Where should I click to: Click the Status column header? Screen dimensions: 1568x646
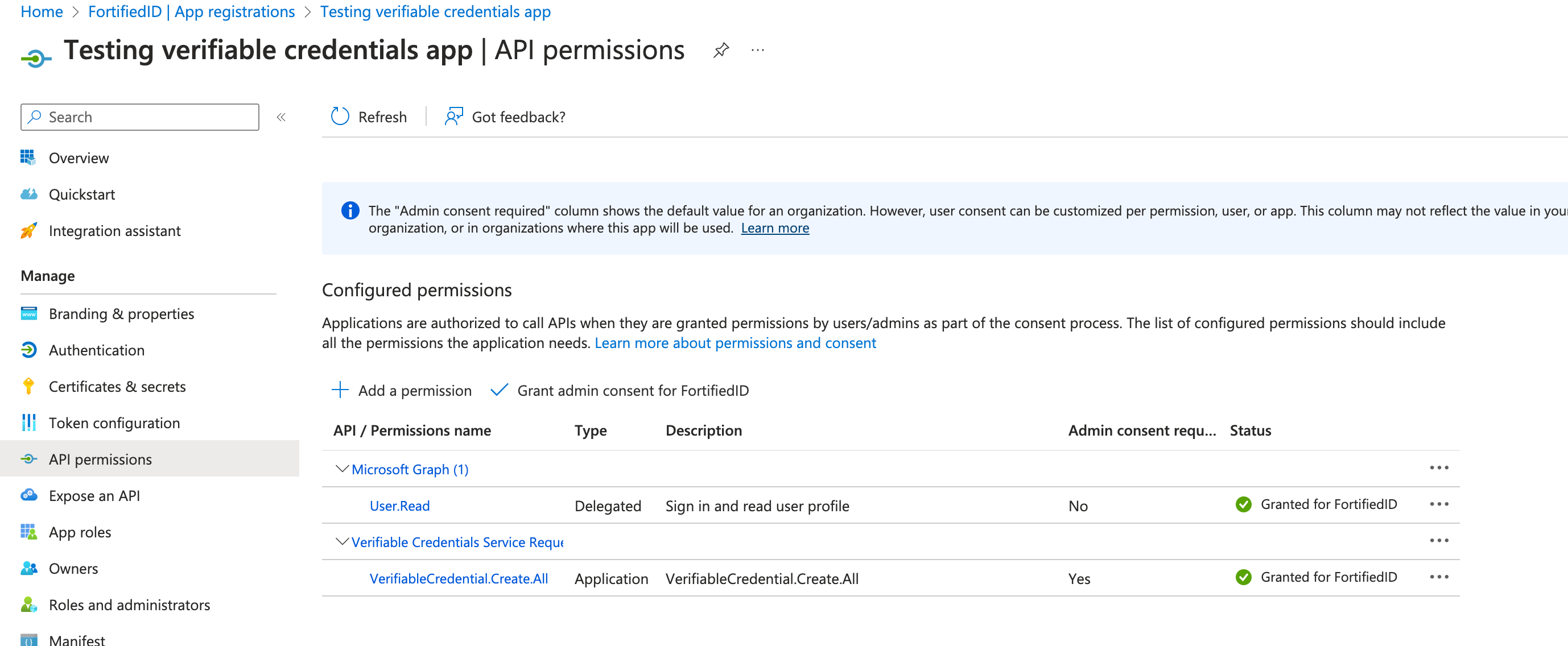pos(1251,430)
